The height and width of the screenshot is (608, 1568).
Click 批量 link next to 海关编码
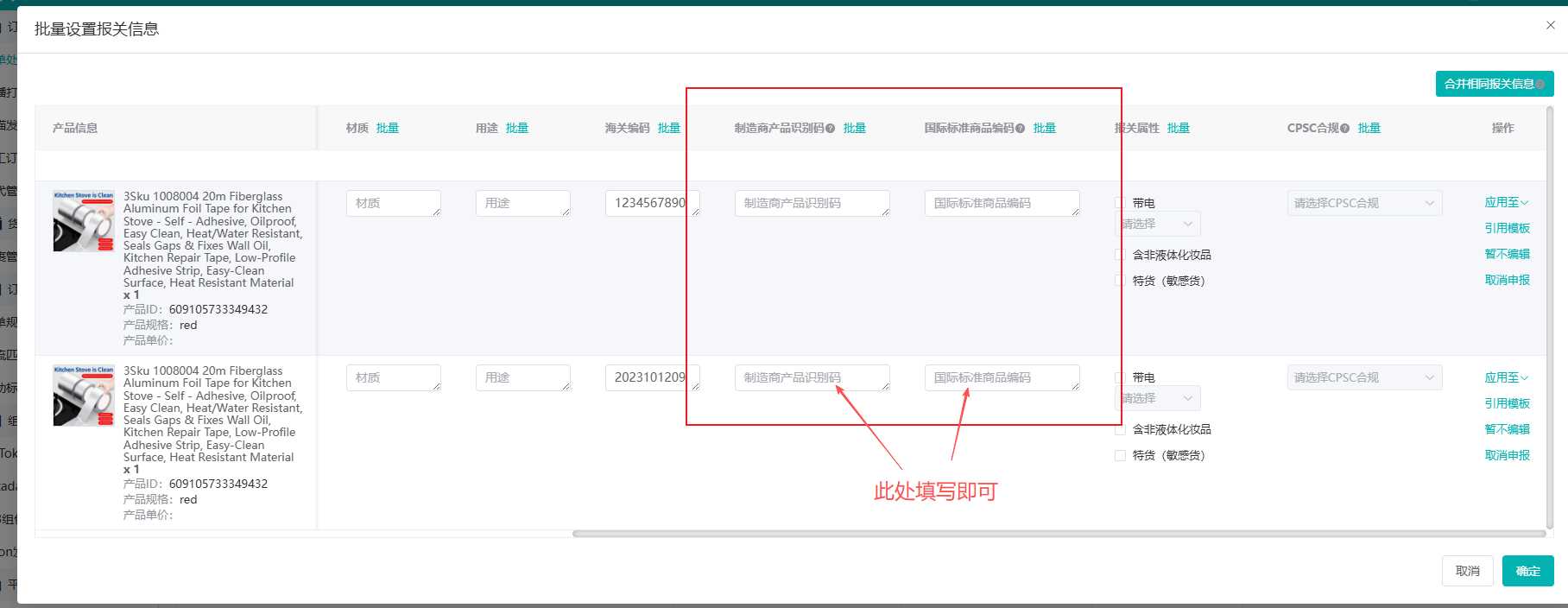point(669,128)
